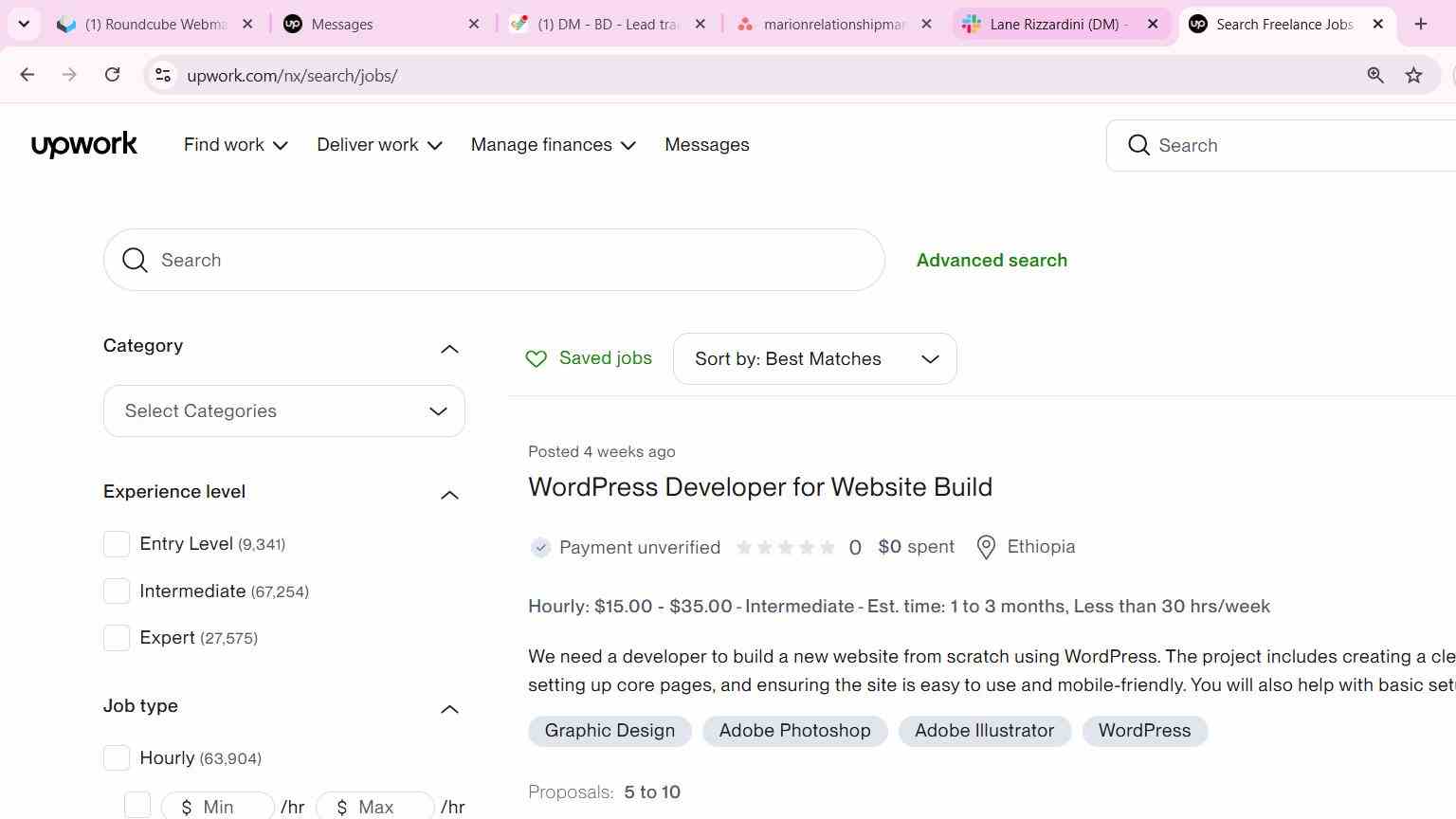Open a new browser tab

[1420, 24]
